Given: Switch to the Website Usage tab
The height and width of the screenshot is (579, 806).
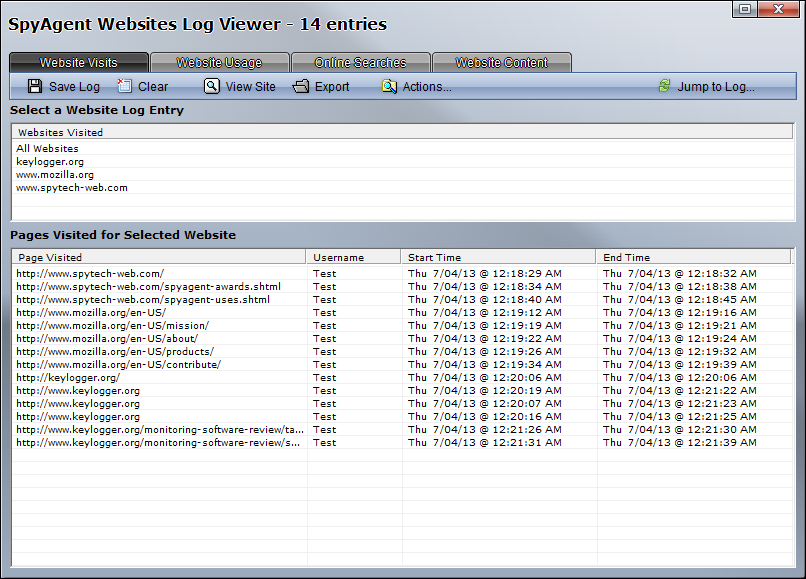Looking at the screenshot, I should 219,63.
